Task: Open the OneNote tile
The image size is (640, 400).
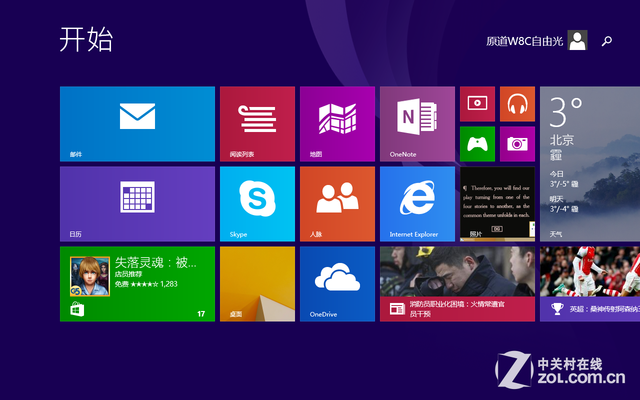Action: click(417, 124)
